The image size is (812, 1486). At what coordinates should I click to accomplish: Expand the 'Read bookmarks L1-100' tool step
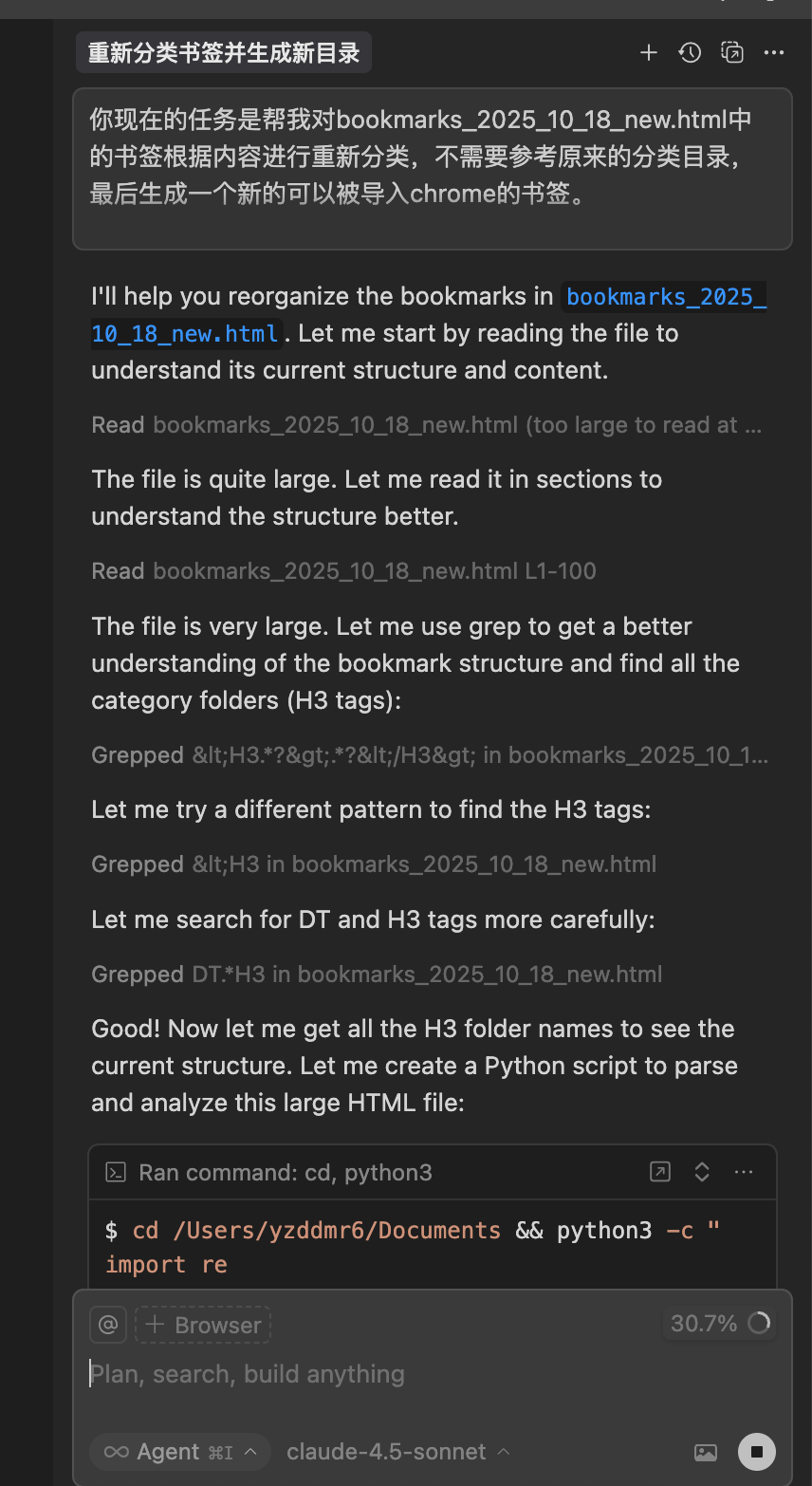[343, 571]
